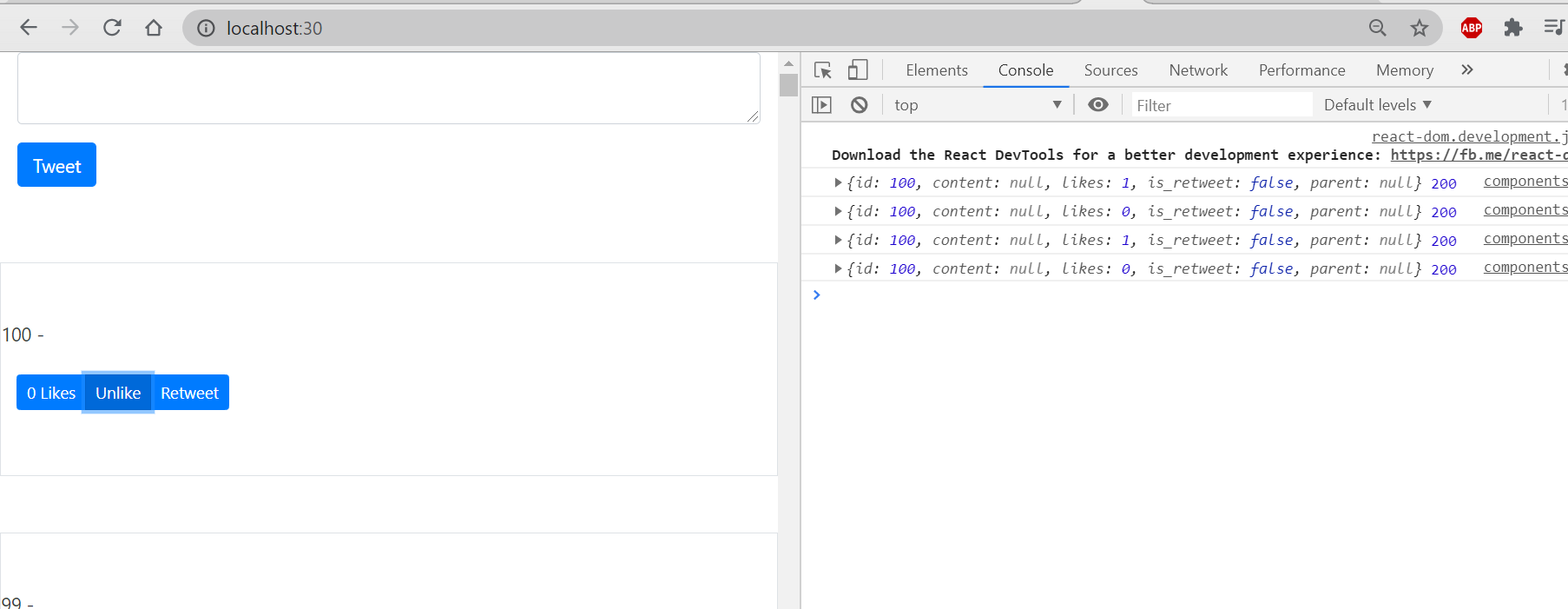Create a live expression with eye icon
The image size is (1568, 609).
pyautogui.click(x=1098, y=105)
